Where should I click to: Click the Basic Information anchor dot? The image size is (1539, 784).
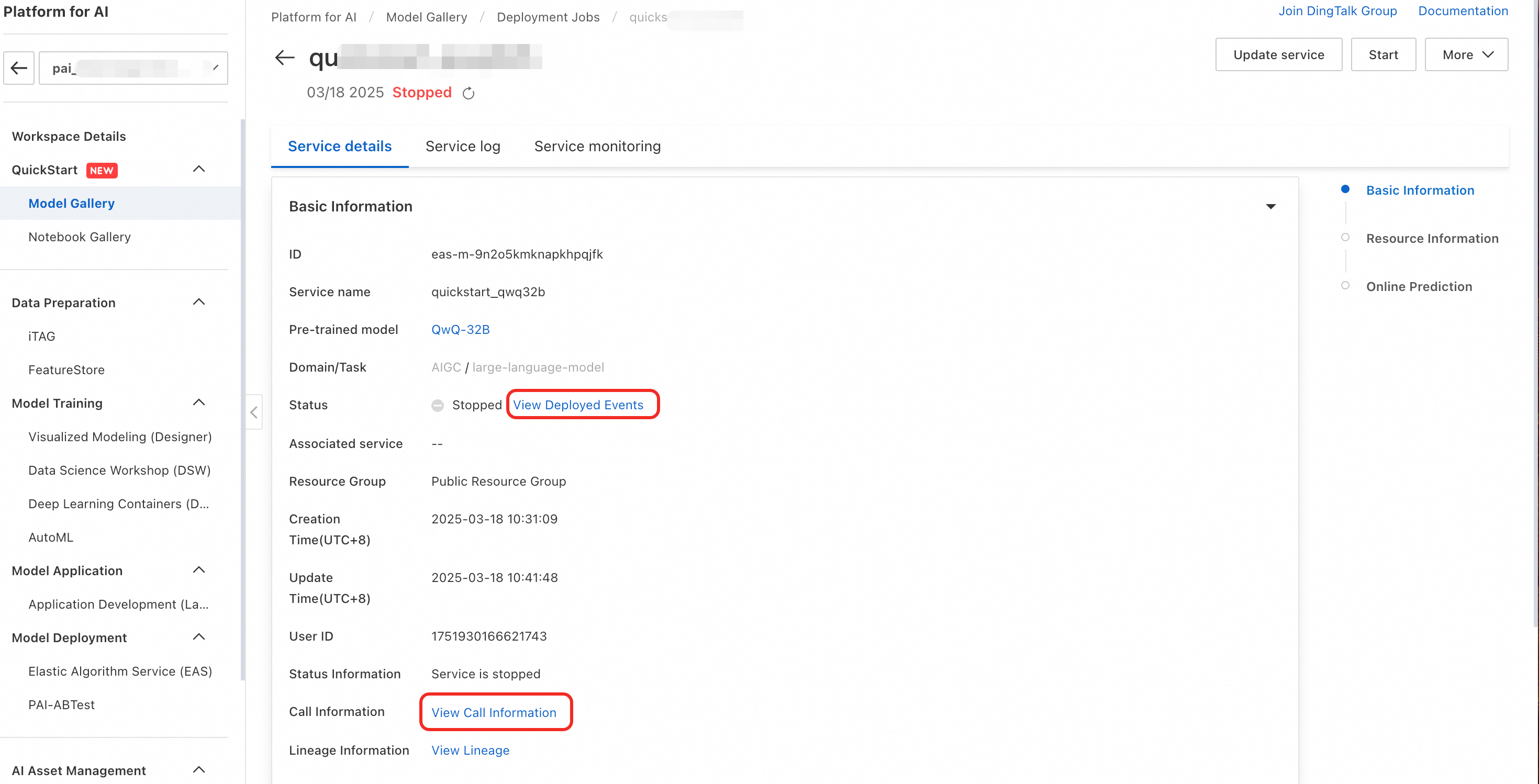point(1345,189)
